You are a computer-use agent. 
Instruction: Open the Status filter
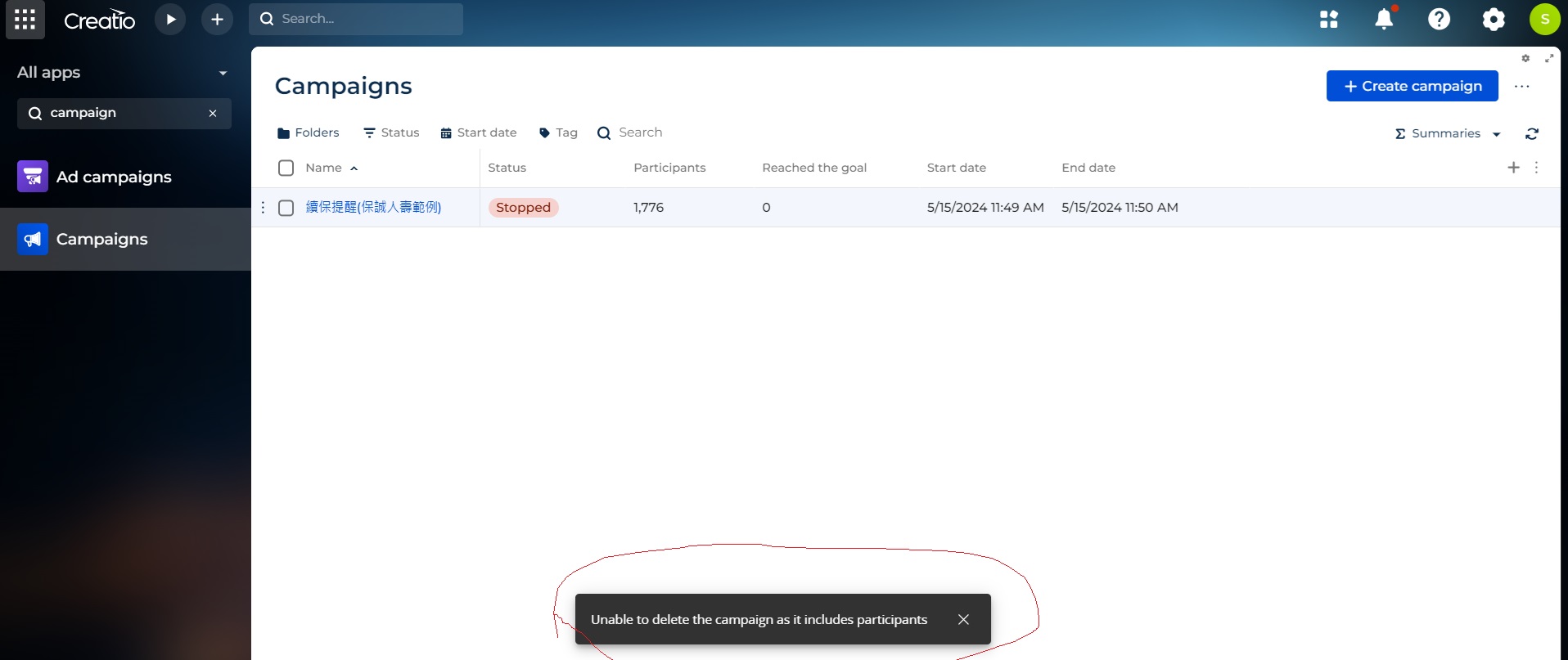click(x=391, y=132)
